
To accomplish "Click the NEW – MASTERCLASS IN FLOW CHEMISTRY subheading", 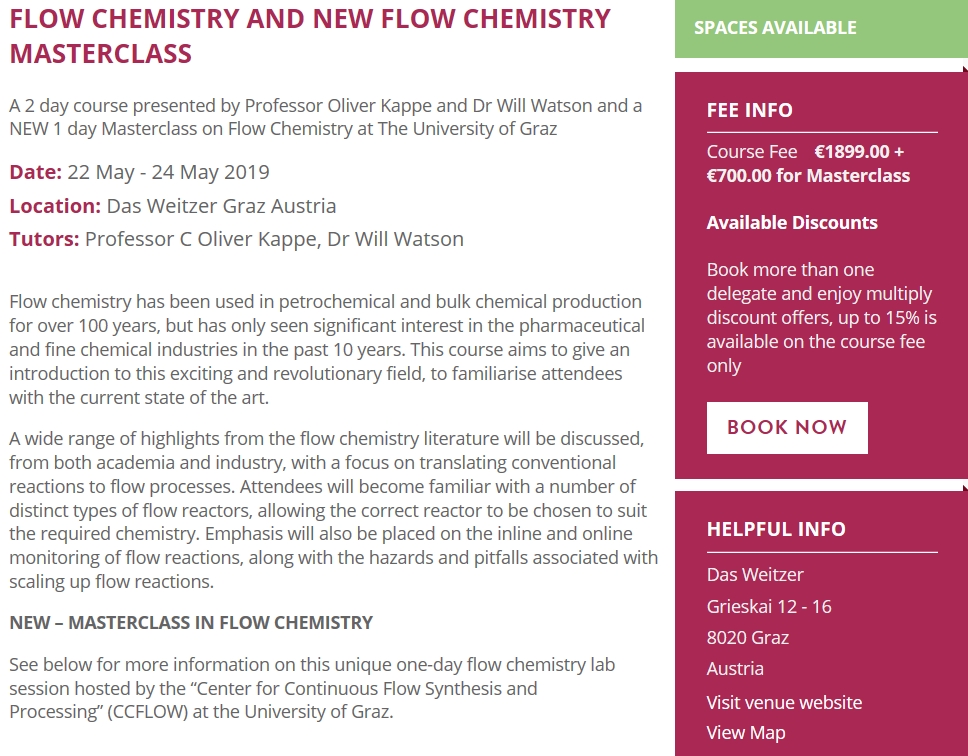I will pos(191,623).
